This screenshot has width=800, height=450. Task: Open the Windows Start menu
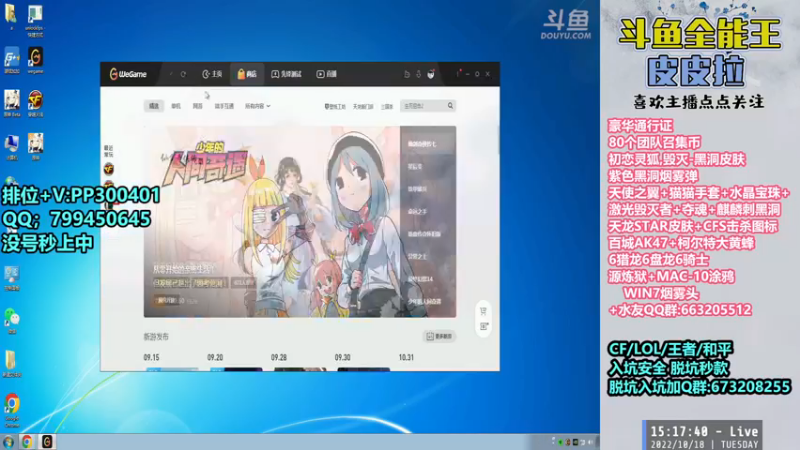pos(8,442)
